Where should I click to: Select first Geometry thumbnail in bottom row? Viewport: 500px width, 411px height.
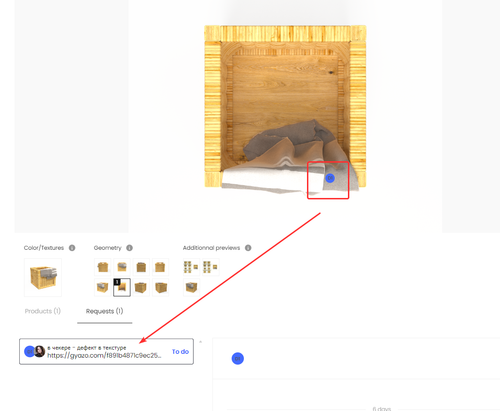[x=103, y=287]
